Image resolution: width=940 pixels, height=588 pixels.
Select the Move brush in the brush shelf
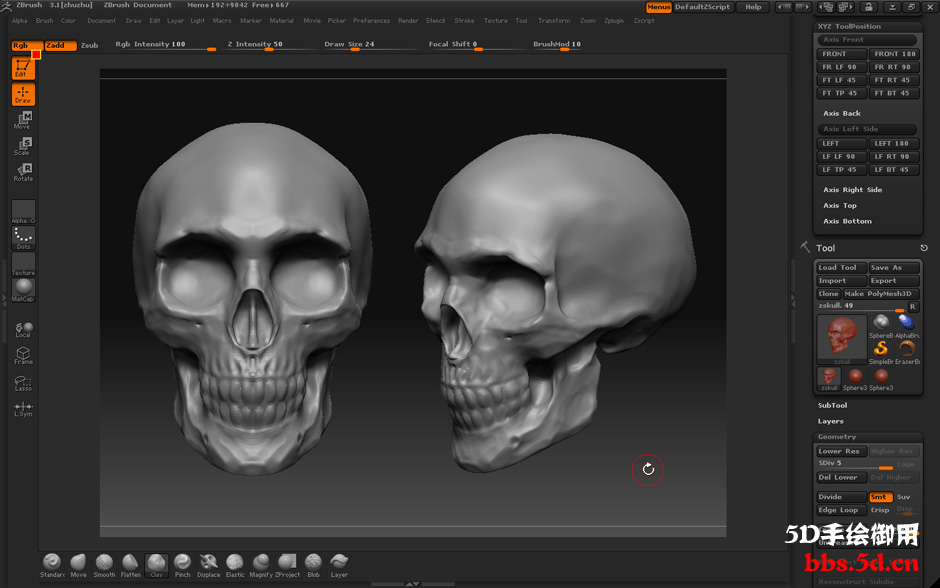coord(78,565)
